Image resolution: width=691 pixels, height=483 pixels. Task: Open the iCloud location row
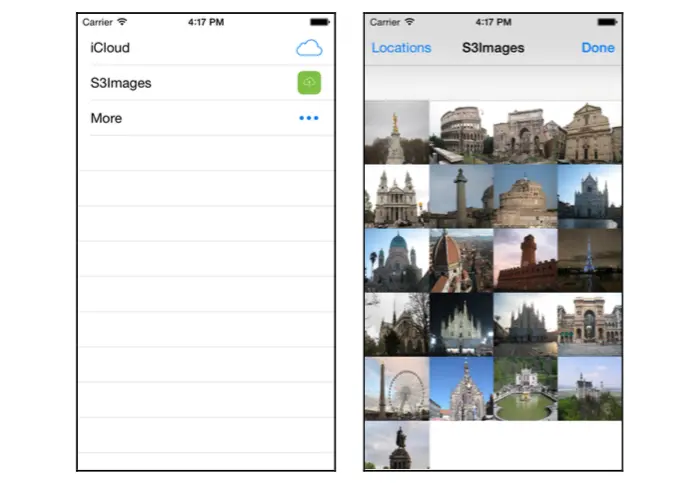click(206, 48)
